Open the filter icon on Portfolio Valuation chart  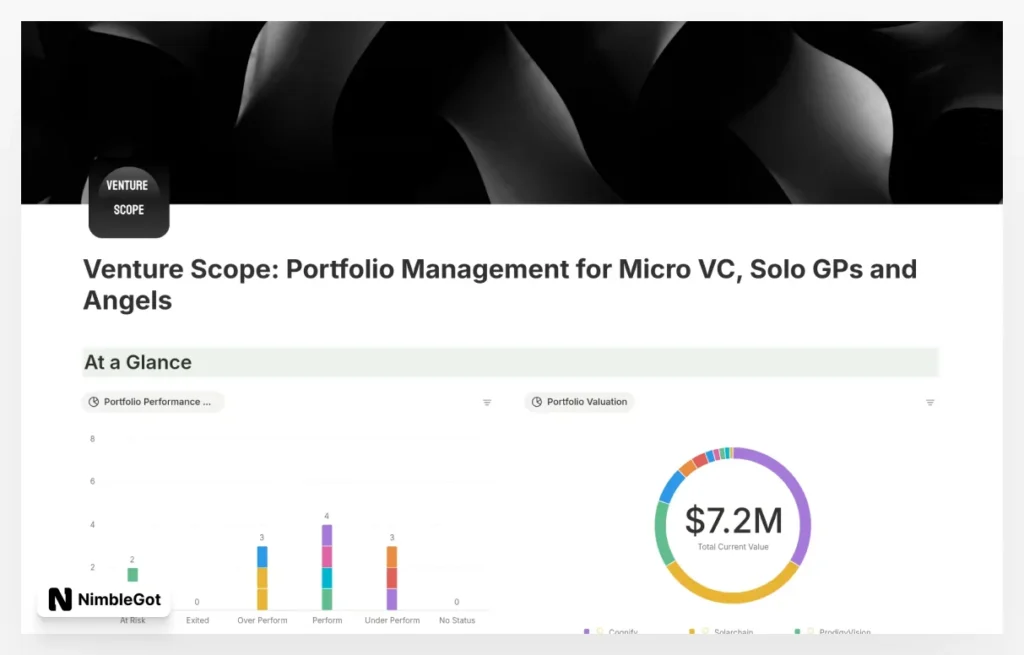click(930, 402)
